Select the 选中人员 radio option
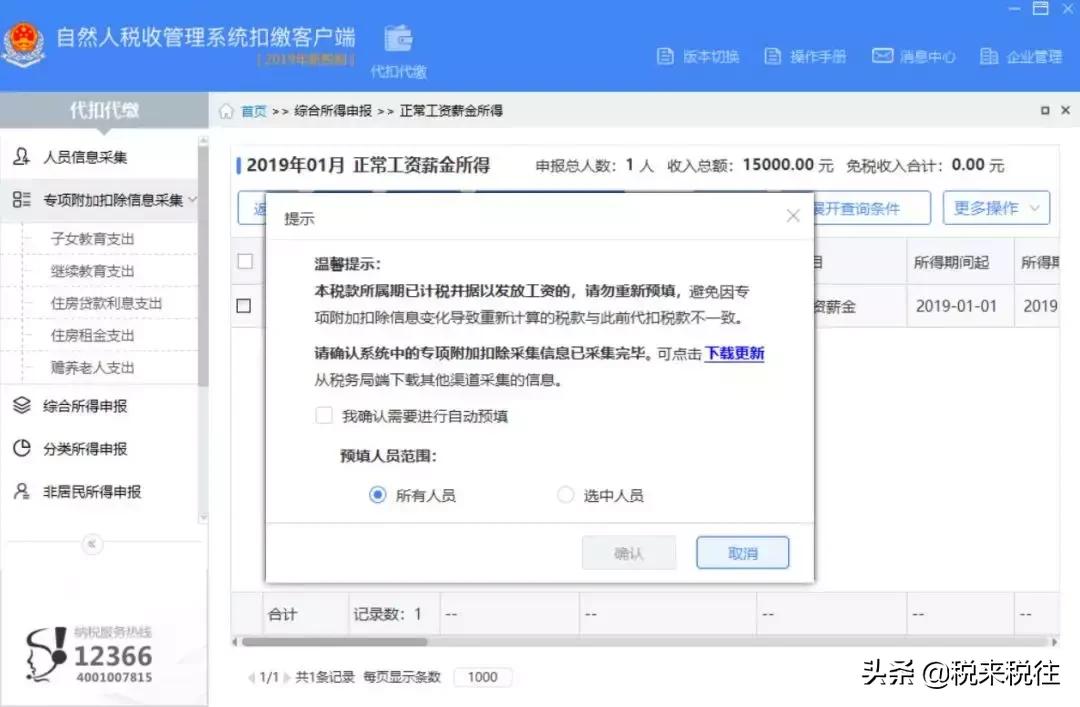 [x=566, y=493]
